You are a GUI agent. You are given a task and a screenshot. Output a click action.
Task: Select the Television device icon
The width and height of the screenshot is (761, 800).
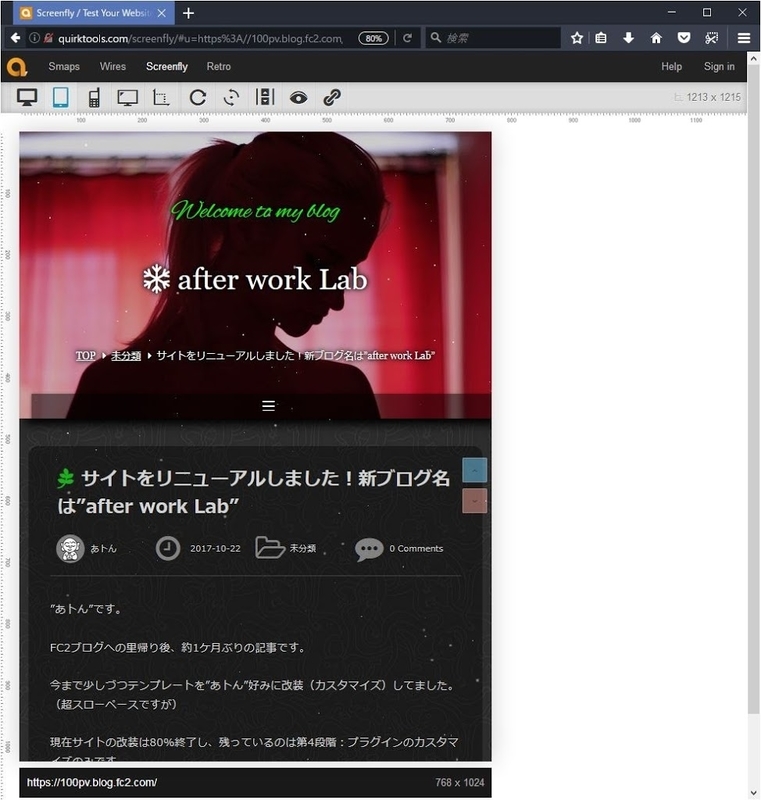point(128,97)
